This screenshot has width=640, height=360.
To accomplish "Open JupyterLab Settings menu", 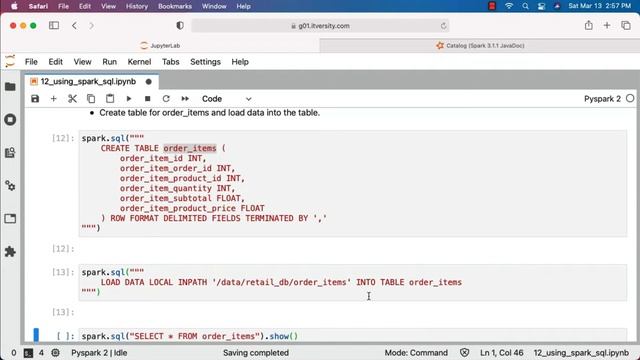I will pos(205,62).
